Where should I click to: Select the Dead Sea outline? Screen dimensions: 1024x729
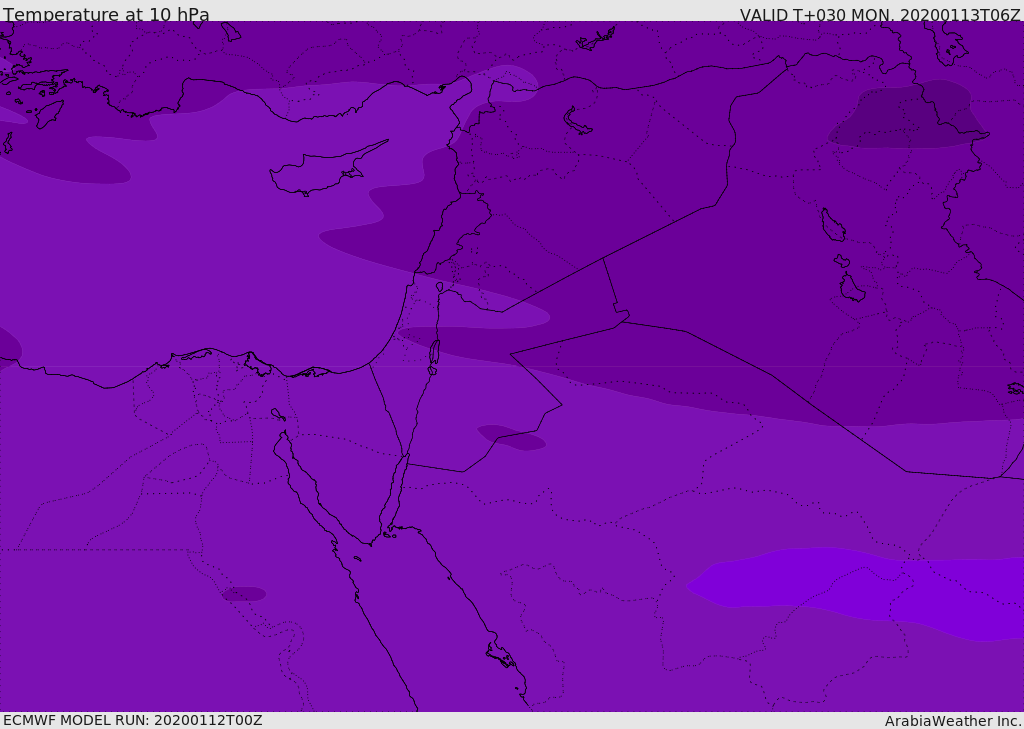point(435,353)
